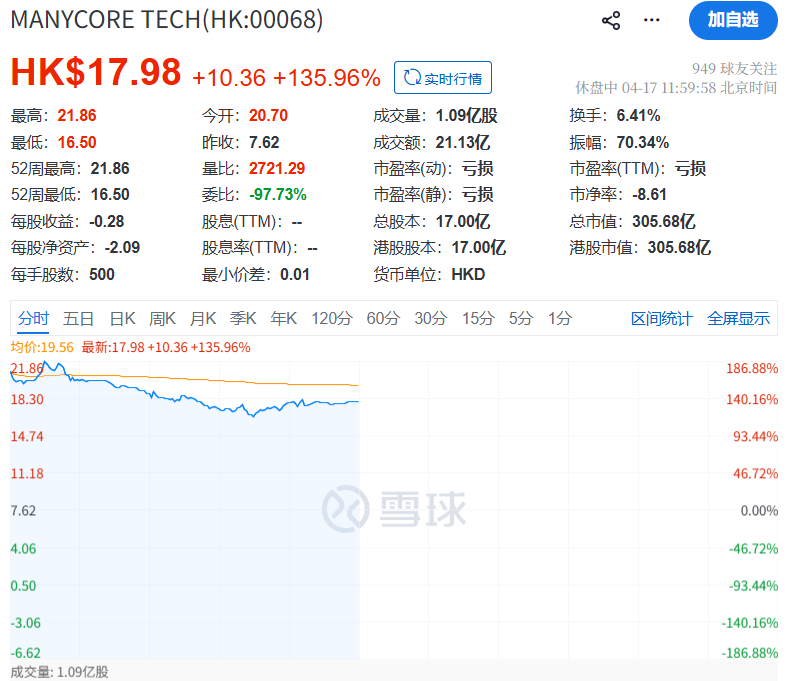Viewport: 795px width, 681px height.
Task: Click the 实时行情 refresh button
Action: click(443, 78)
